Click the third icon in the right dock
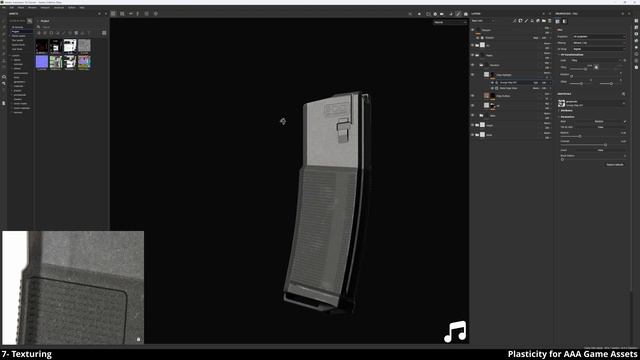Screen dimensions: 640x360 [x=636, y=34]
